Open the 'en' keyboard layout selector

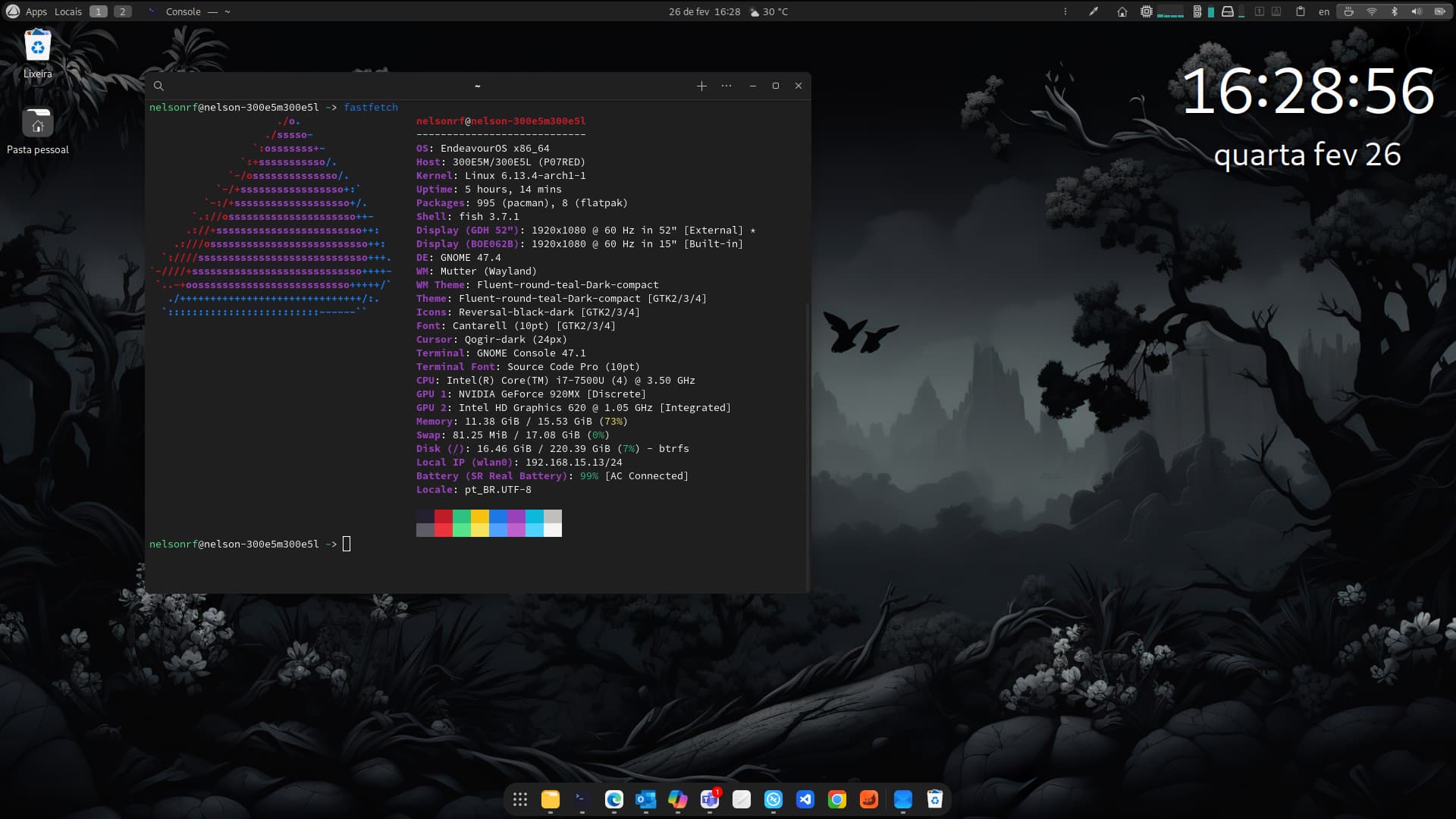pyautogui.click(x=1324, y=11)
